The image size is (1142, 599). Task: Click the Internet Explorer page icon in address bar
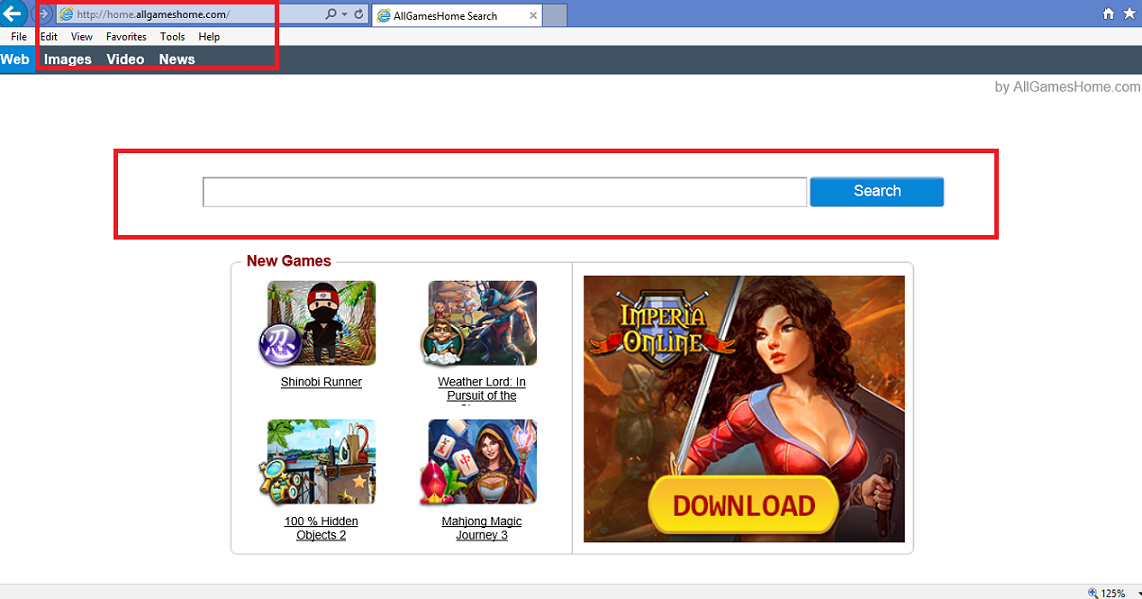(x=66, y=14)
